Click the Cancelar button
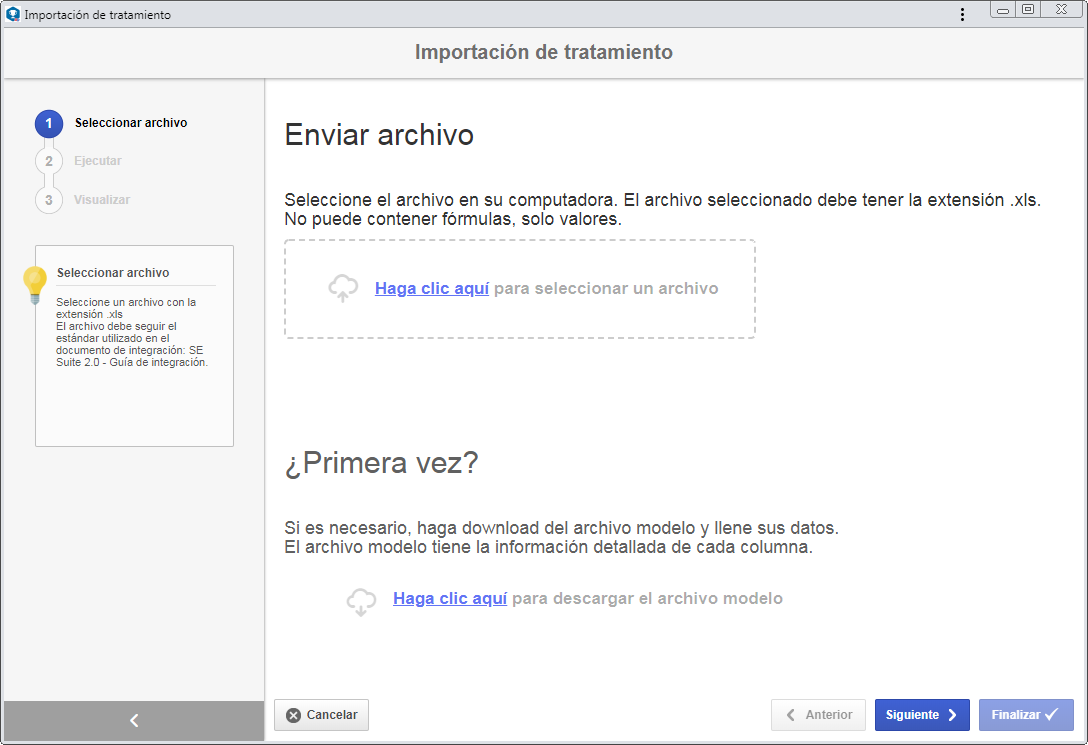This screenshot has height=745, width=1088. pyautogui.click(x=321, y=715)
